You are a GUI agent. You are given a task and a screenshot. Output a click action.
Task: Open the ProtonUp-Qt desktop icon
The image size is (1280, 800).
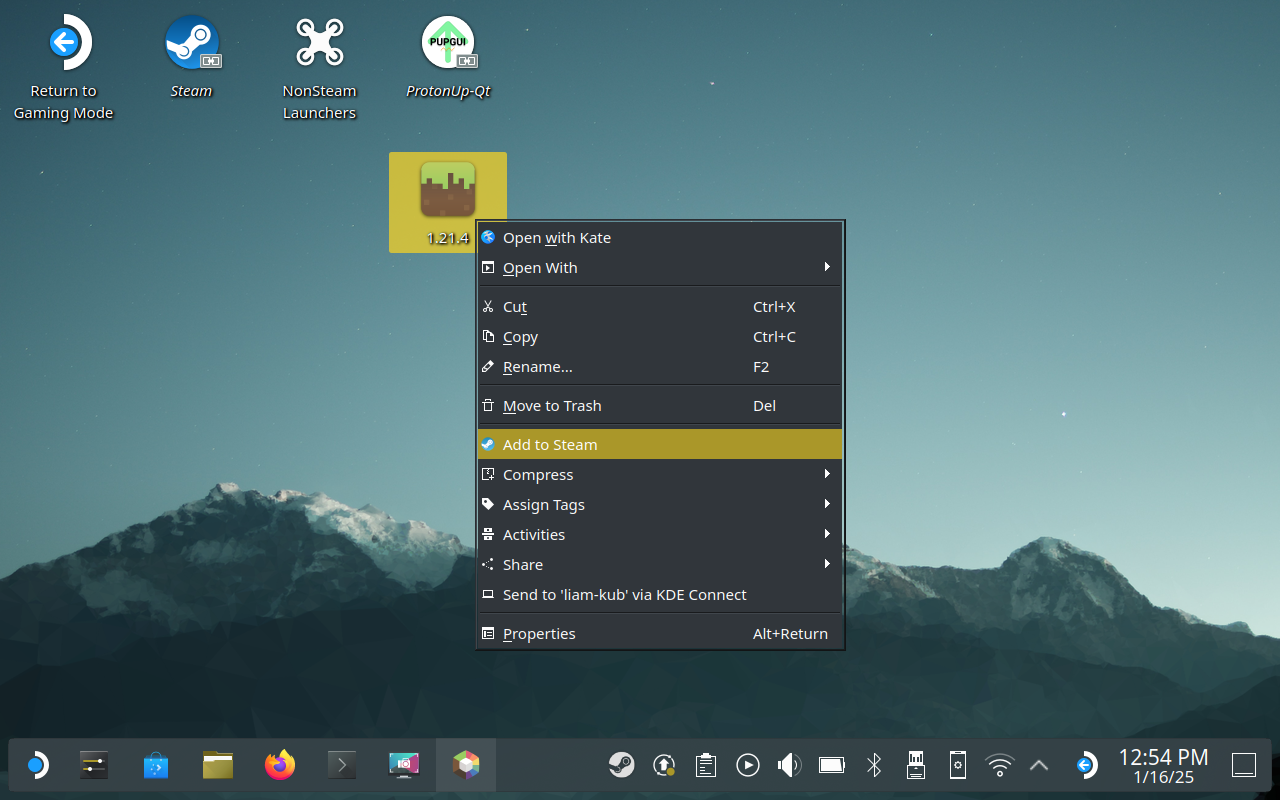pyautogui.click(x=447, y=44)
